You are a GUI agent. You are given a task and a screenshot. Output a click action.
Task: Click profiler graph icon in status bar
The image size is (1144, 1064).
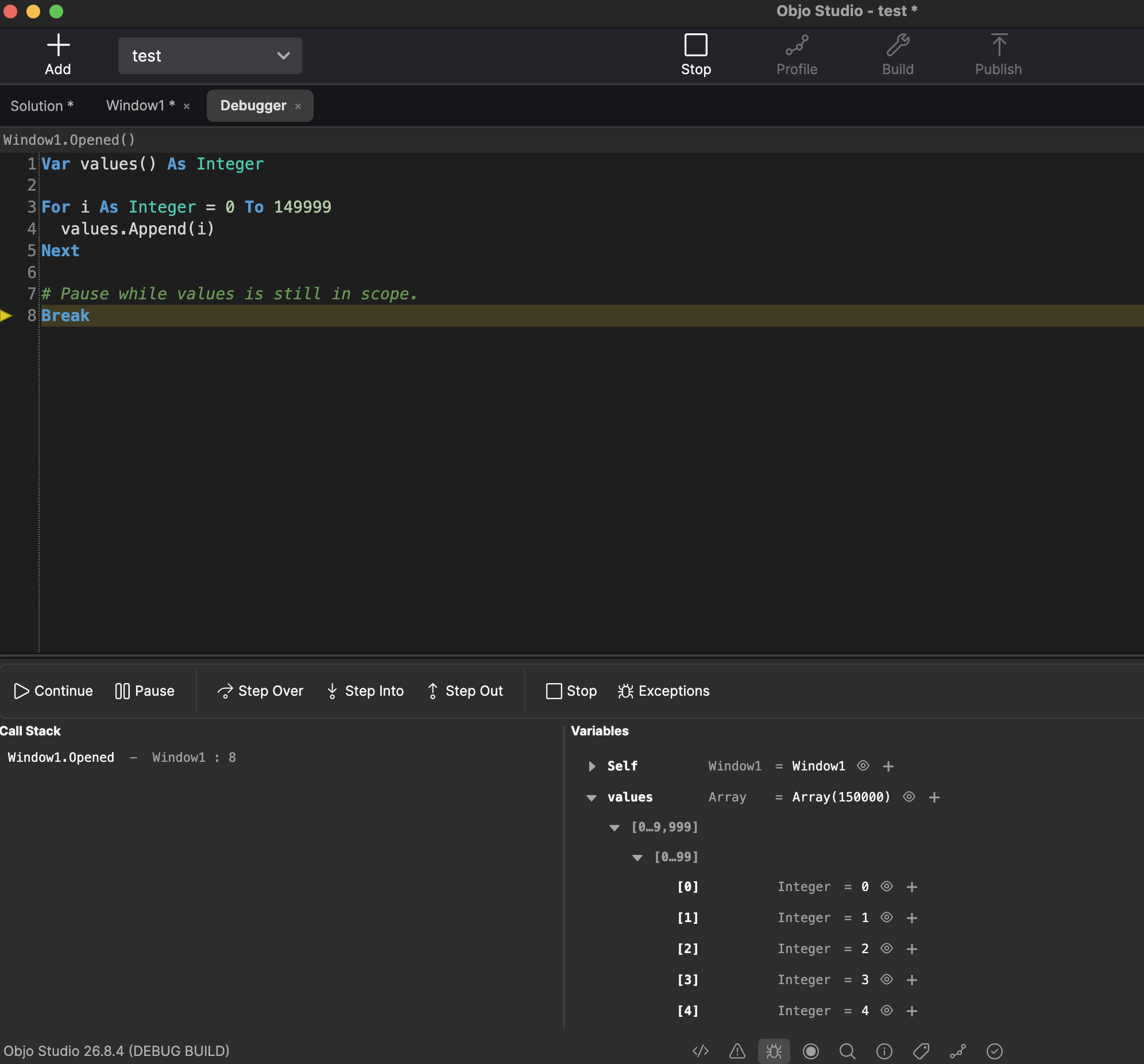957,1052
